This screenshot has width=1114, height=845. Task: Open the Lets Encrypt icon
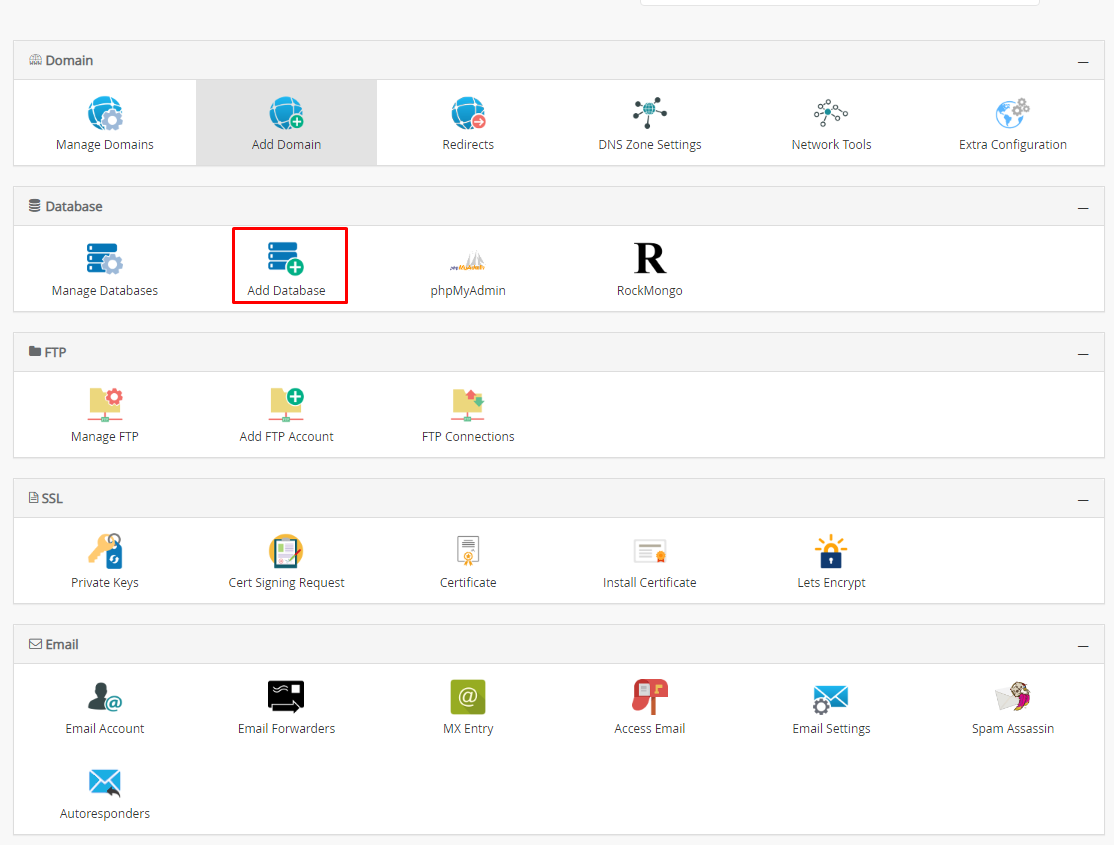[x=831, y=551]
